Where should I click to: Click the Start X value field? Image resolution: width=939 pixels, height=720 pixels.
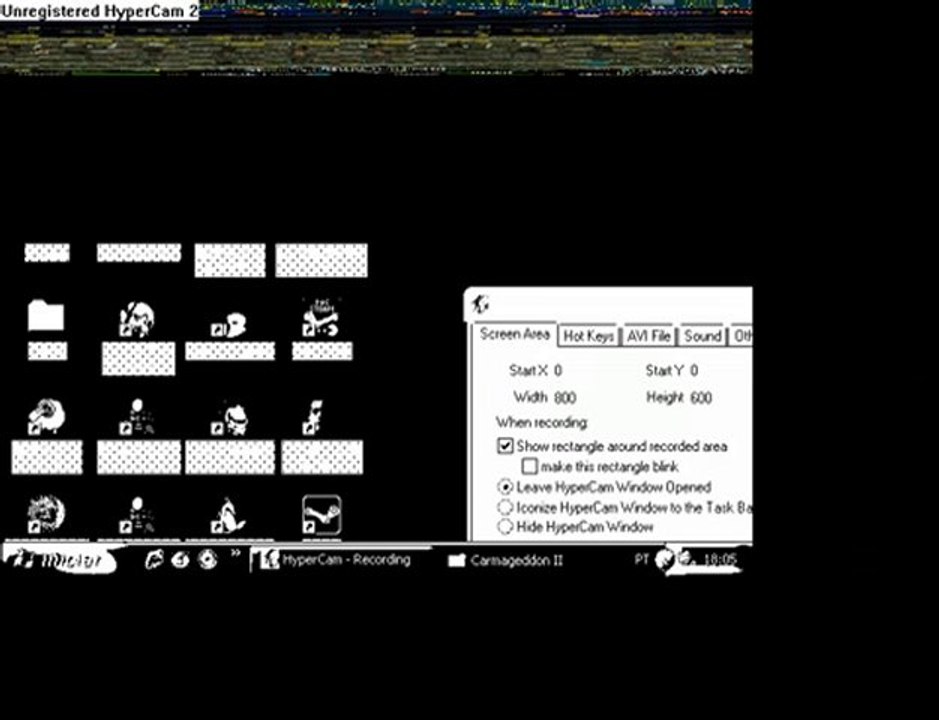(x=558, y=371)
